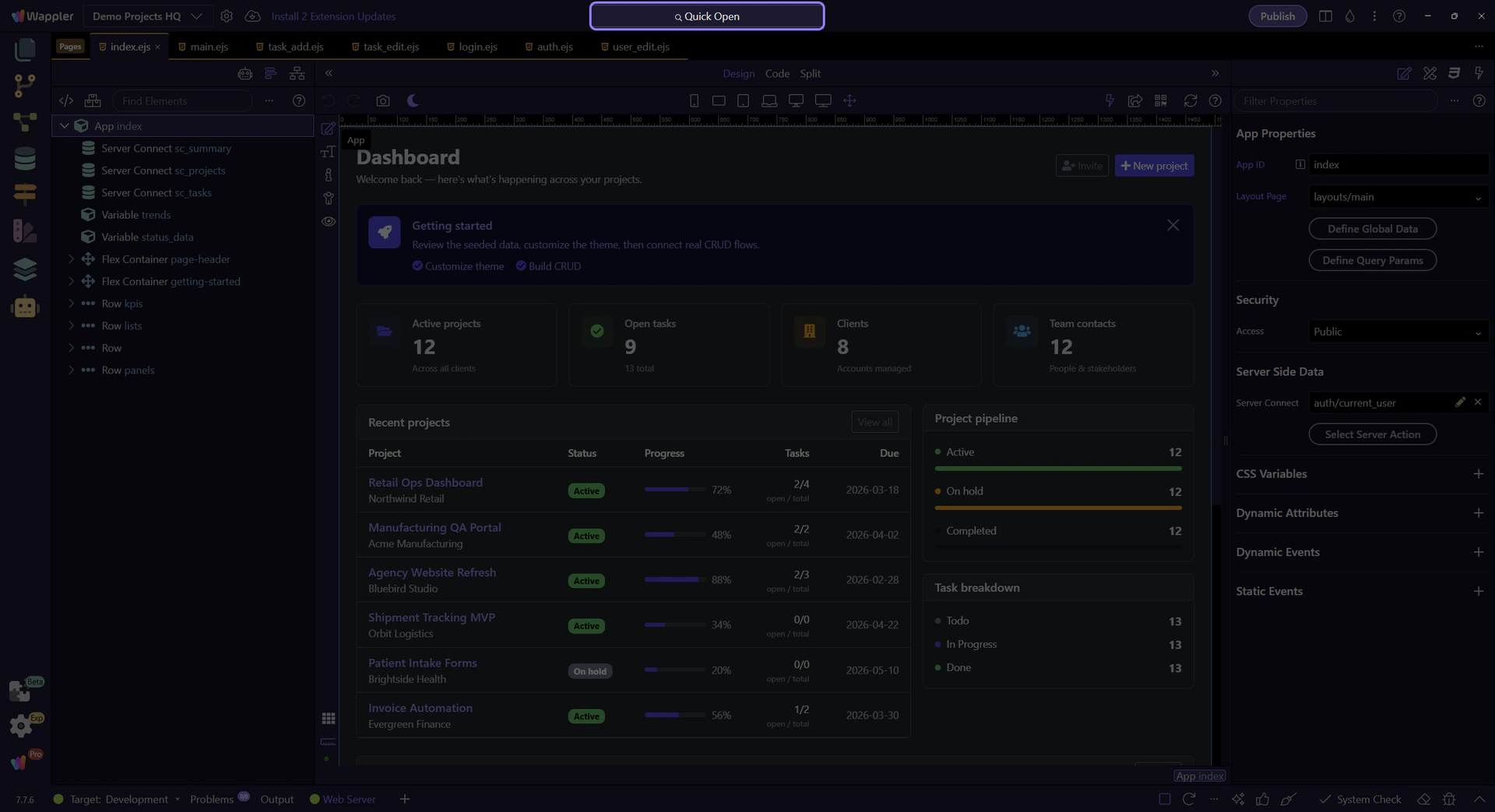Open the AI robot assistant icon in sidebar
The image size is (1495, 812).
click(x=25, y=307)
